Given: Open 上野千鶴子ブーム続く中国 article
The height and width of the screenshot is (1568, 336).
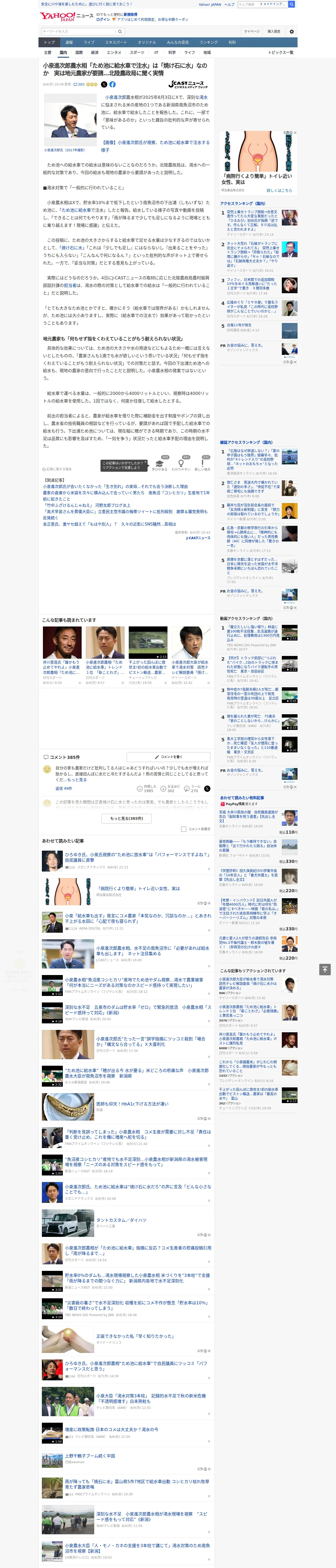Looking at the screenshot, I should [x=90, y=1455].
